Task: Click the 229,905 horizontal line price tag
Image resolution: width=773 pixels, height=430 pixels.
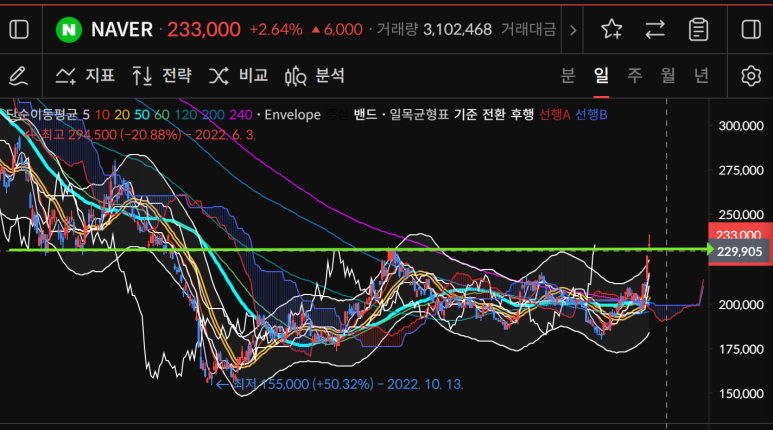Action: coord(739,251)
